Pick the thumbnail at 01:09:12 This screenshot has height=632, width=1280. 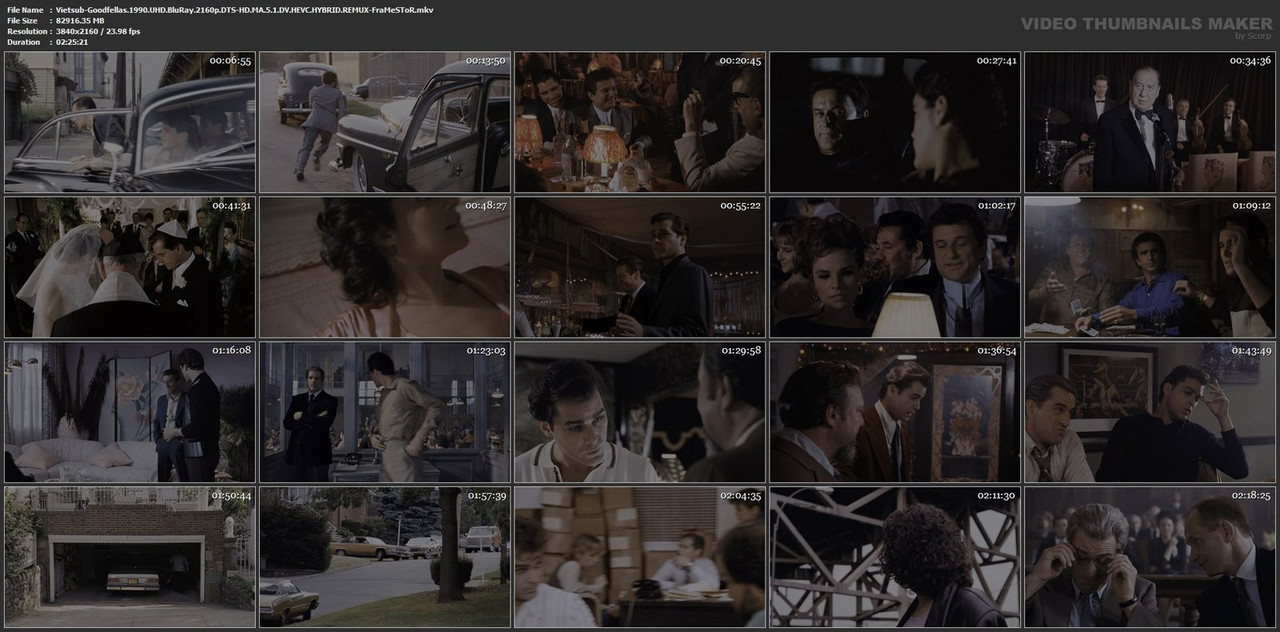tap(1150, 267)
